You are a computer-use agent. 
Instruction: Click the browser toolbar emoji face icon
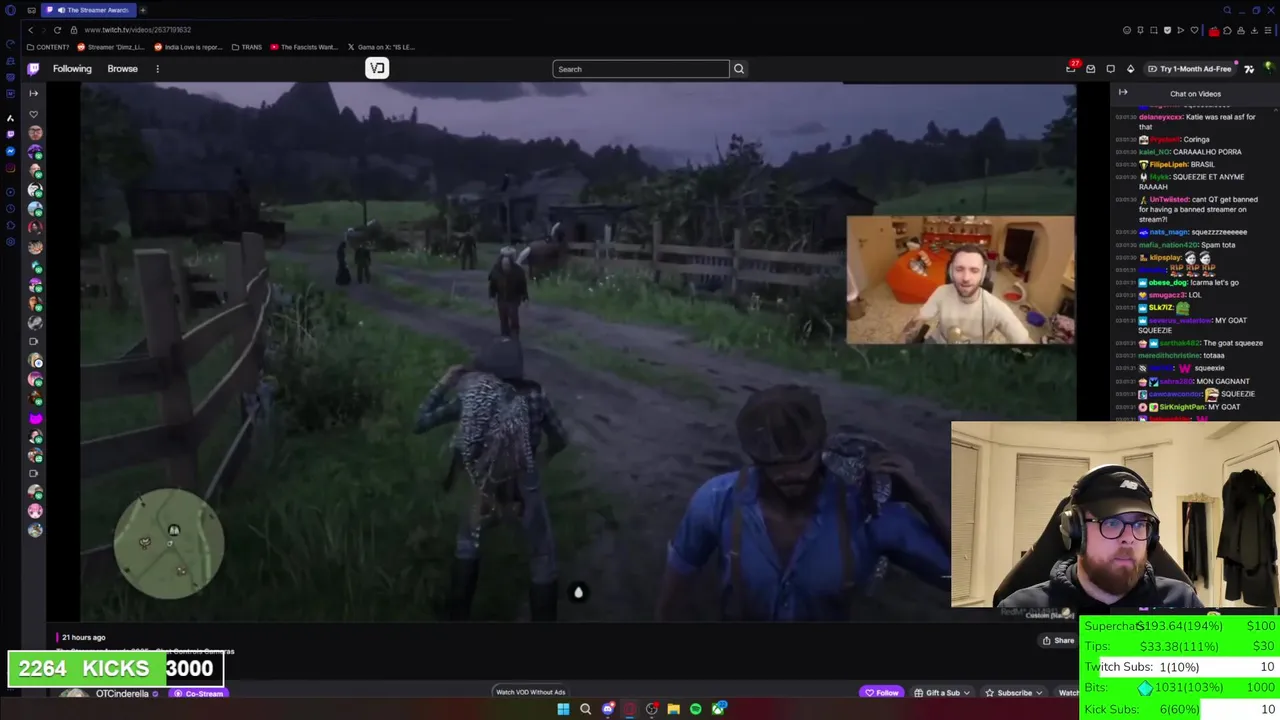point(1128,30)
